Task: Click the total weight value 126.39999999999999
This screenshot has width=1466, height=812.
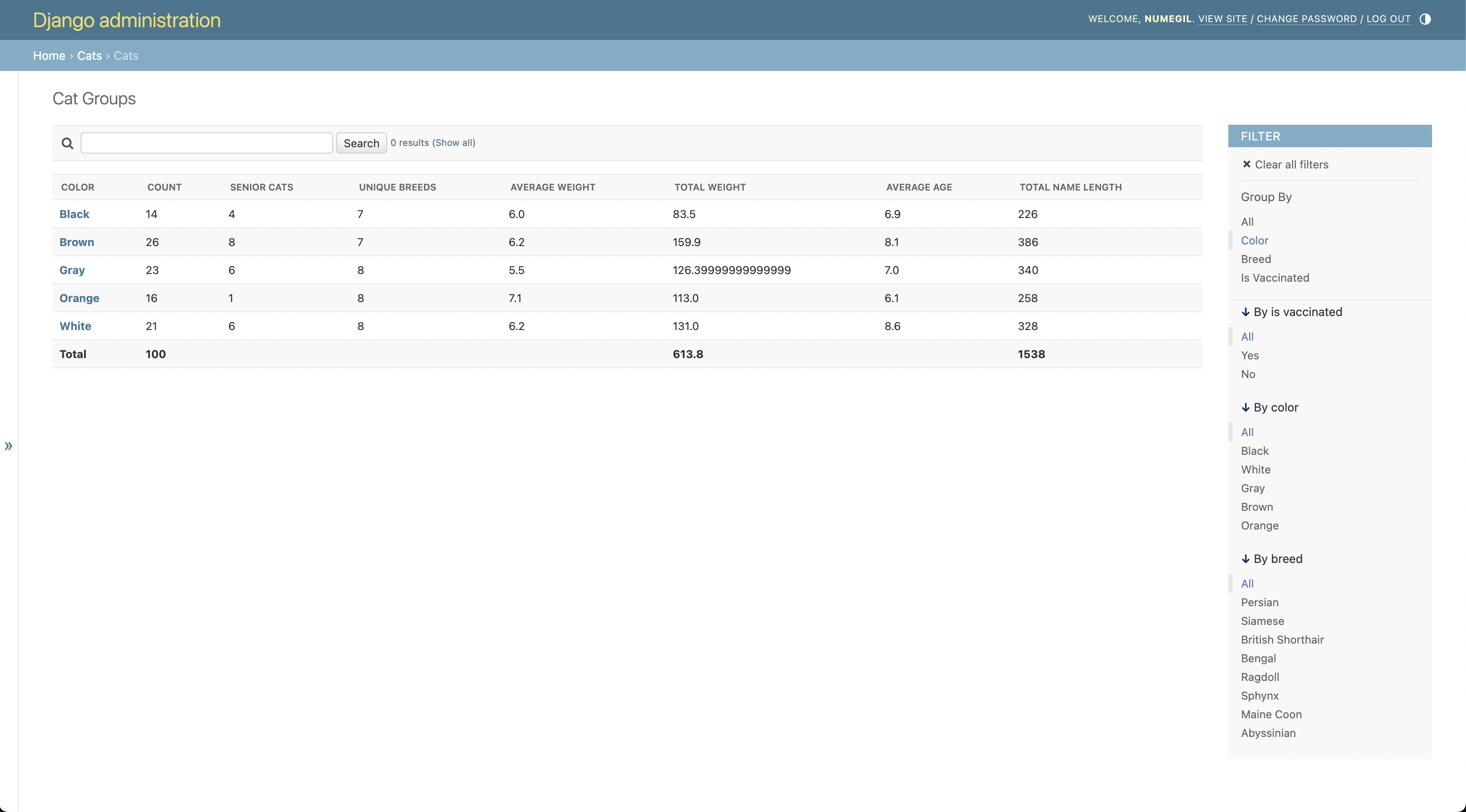Action: click(x=731, y=270)
